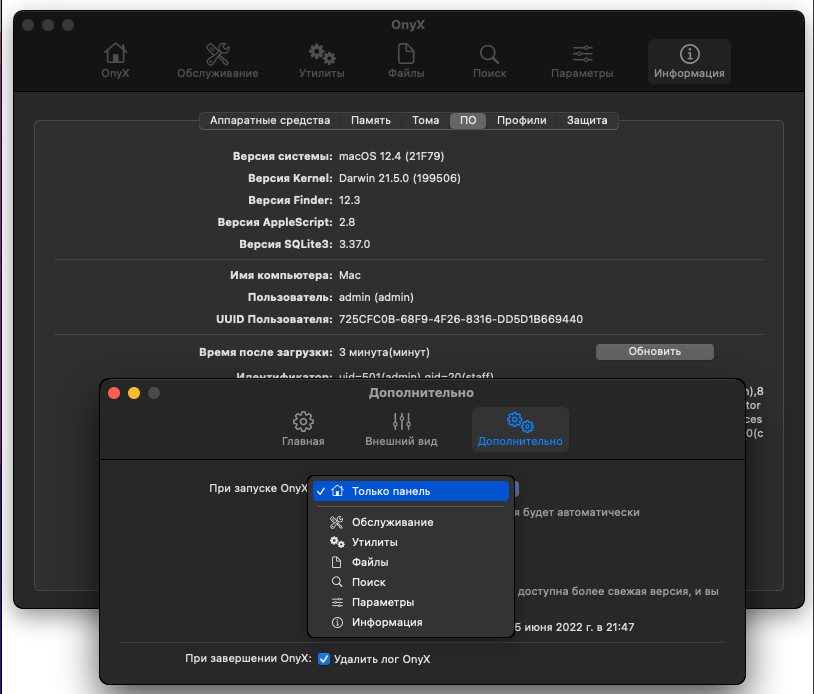Open Обслуживание toolbar section
This screenshot has width=814, height=694.
(x=218, y=61)
